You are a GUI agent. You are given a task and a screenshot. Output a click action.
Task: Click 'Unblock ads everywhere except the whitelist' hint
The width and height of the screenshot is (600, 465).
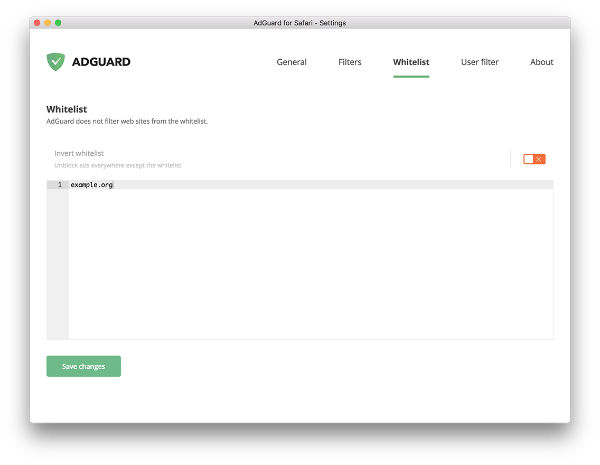[117, 165]
